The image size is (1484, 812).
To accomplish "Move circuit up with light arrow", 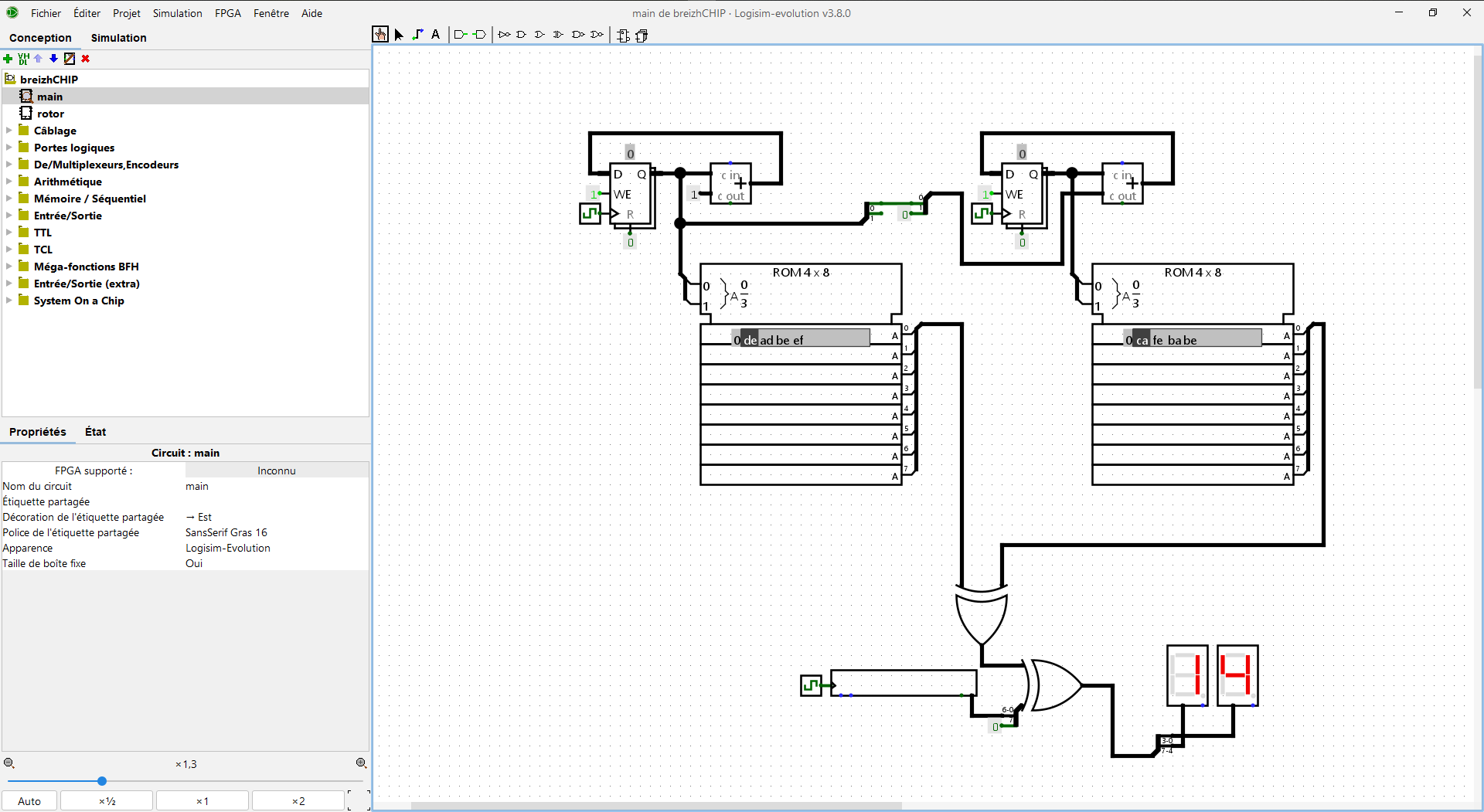I will [38, 59].
